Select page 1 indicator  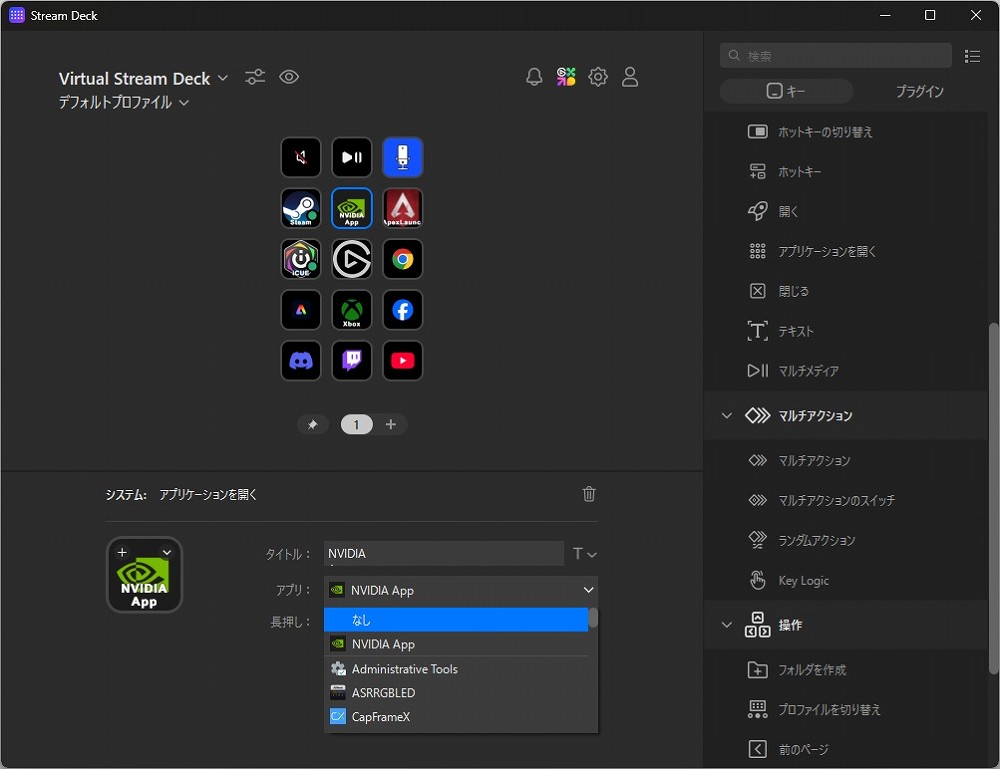point(357,425)
